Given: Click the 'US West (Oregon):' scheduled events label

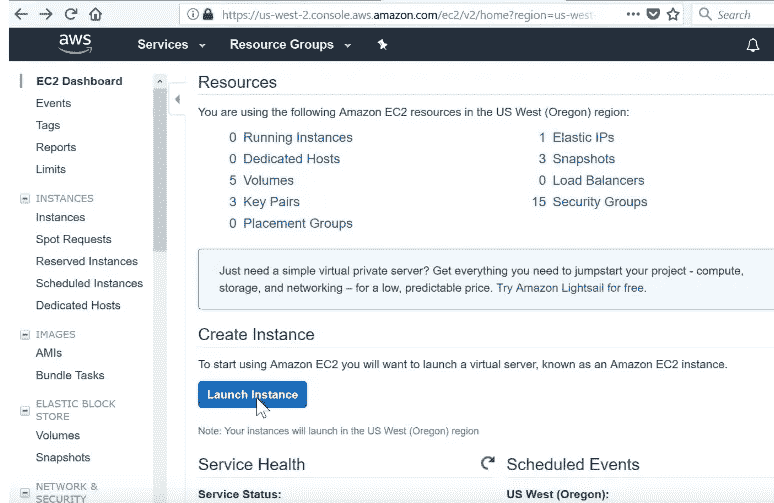Looking at the screenshot, I should [558, 494].
